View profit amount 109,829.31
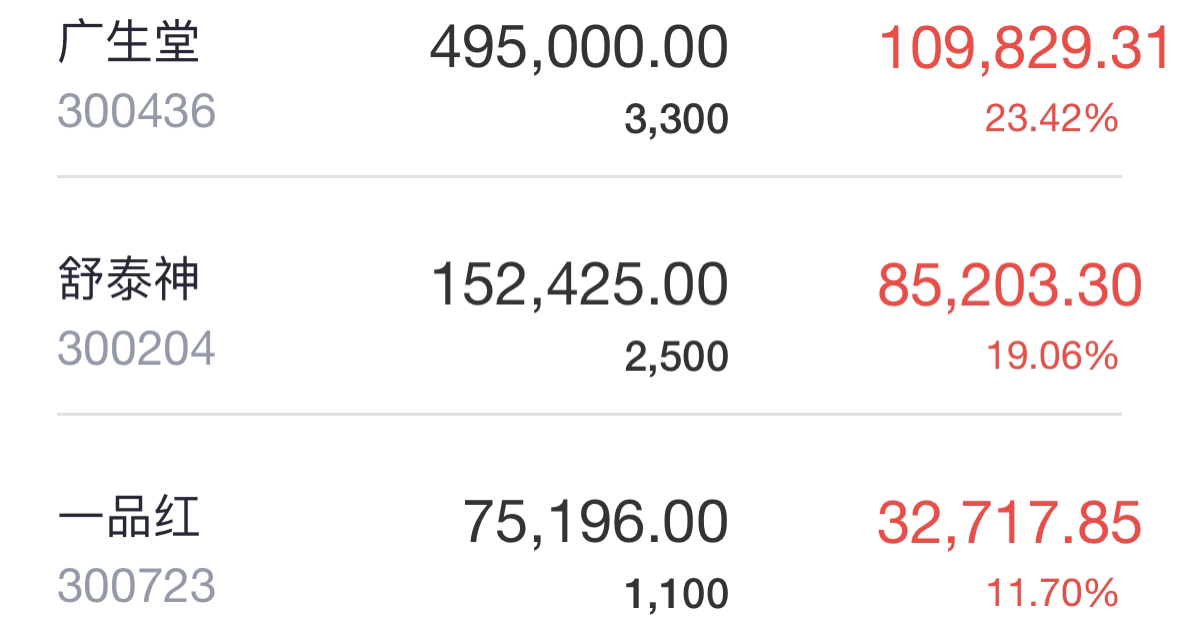 [x=1023, y=47]
